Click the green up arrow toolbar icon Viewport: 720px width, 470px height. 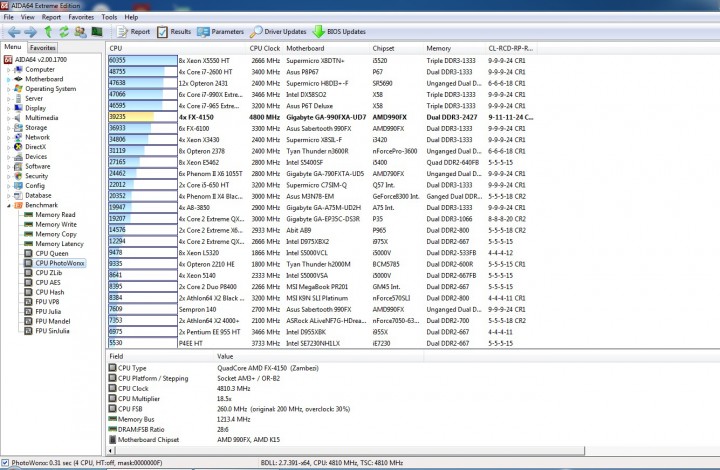click(x=48, y=31)
